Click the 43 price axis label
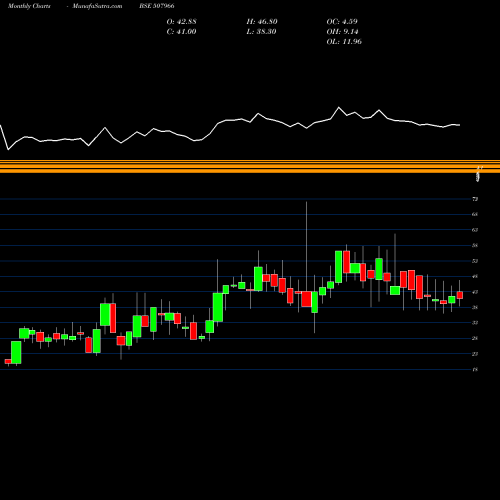The image size is (500, 500). coord(475,292)
